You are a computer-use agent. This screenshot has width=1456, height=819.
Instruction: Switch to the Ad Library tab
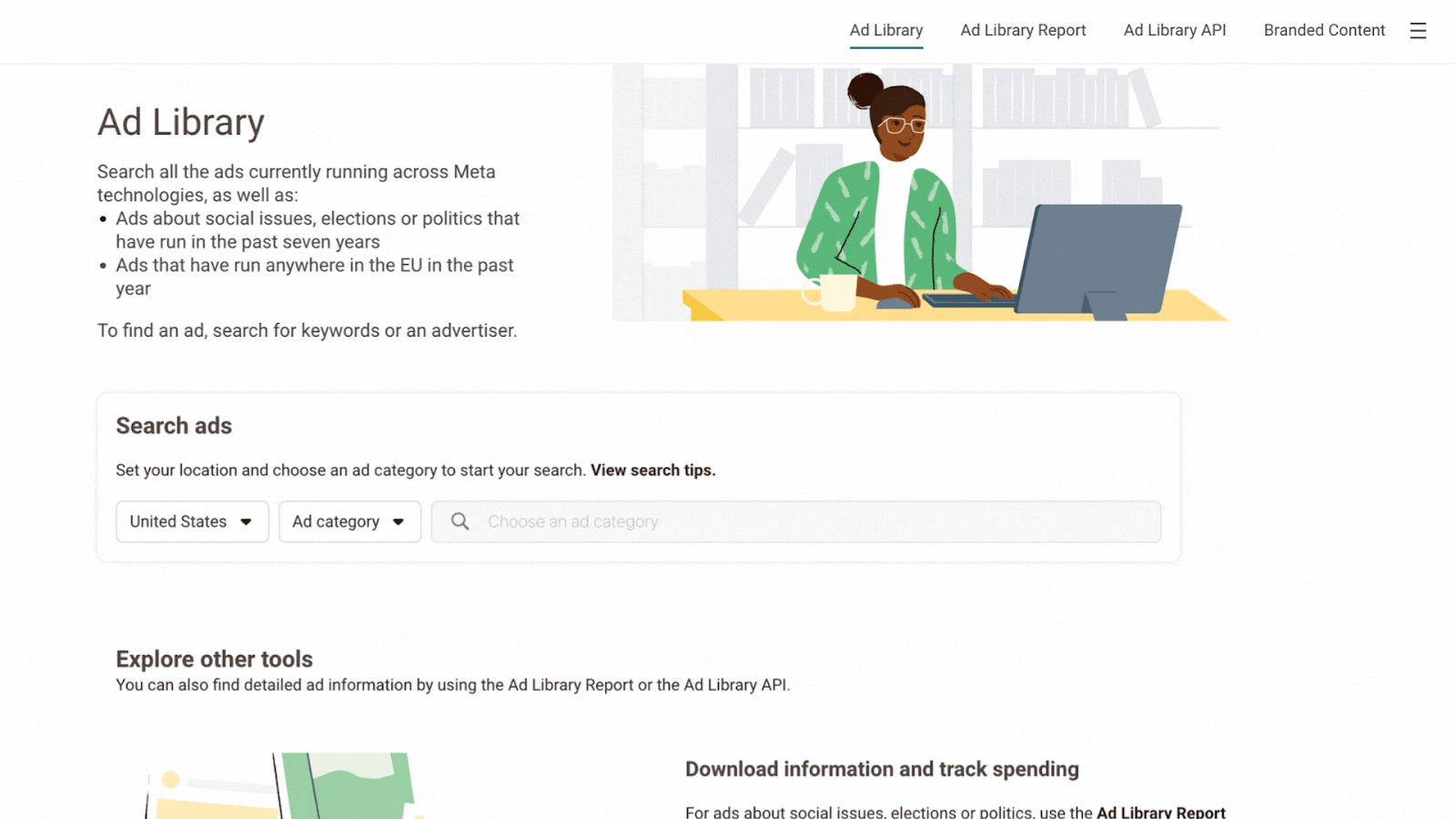[x=886, y=30]
